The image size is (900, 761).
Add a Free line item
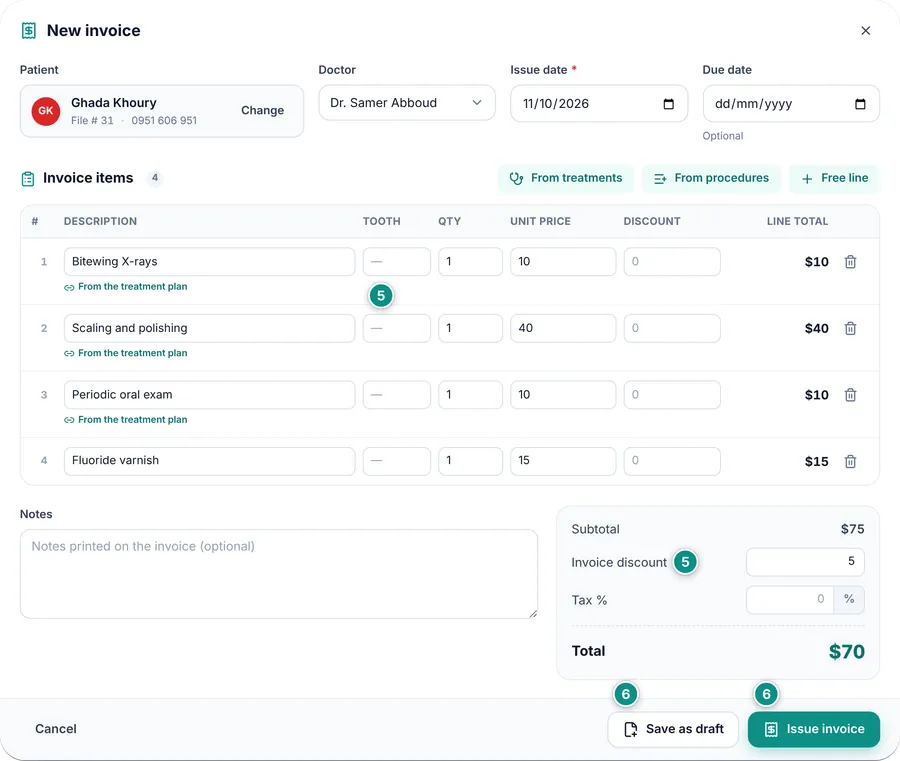(x=835, y=178)
